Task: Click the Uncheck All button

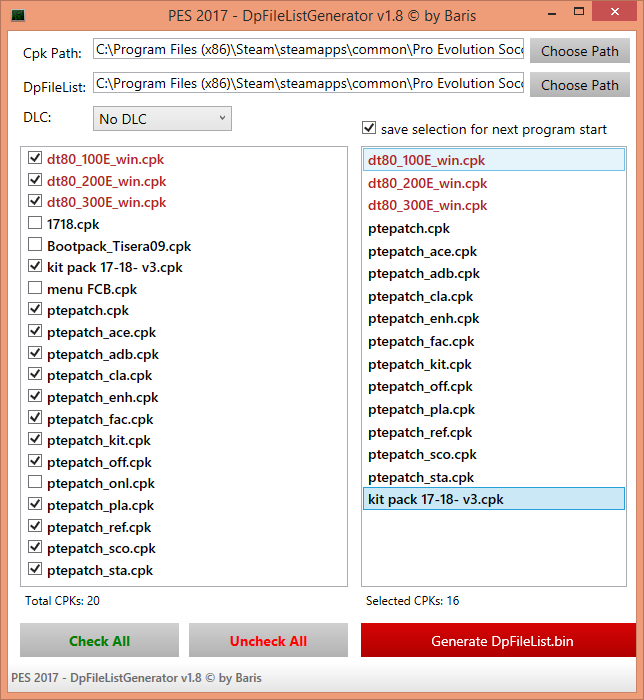Action: coord(268,641)
